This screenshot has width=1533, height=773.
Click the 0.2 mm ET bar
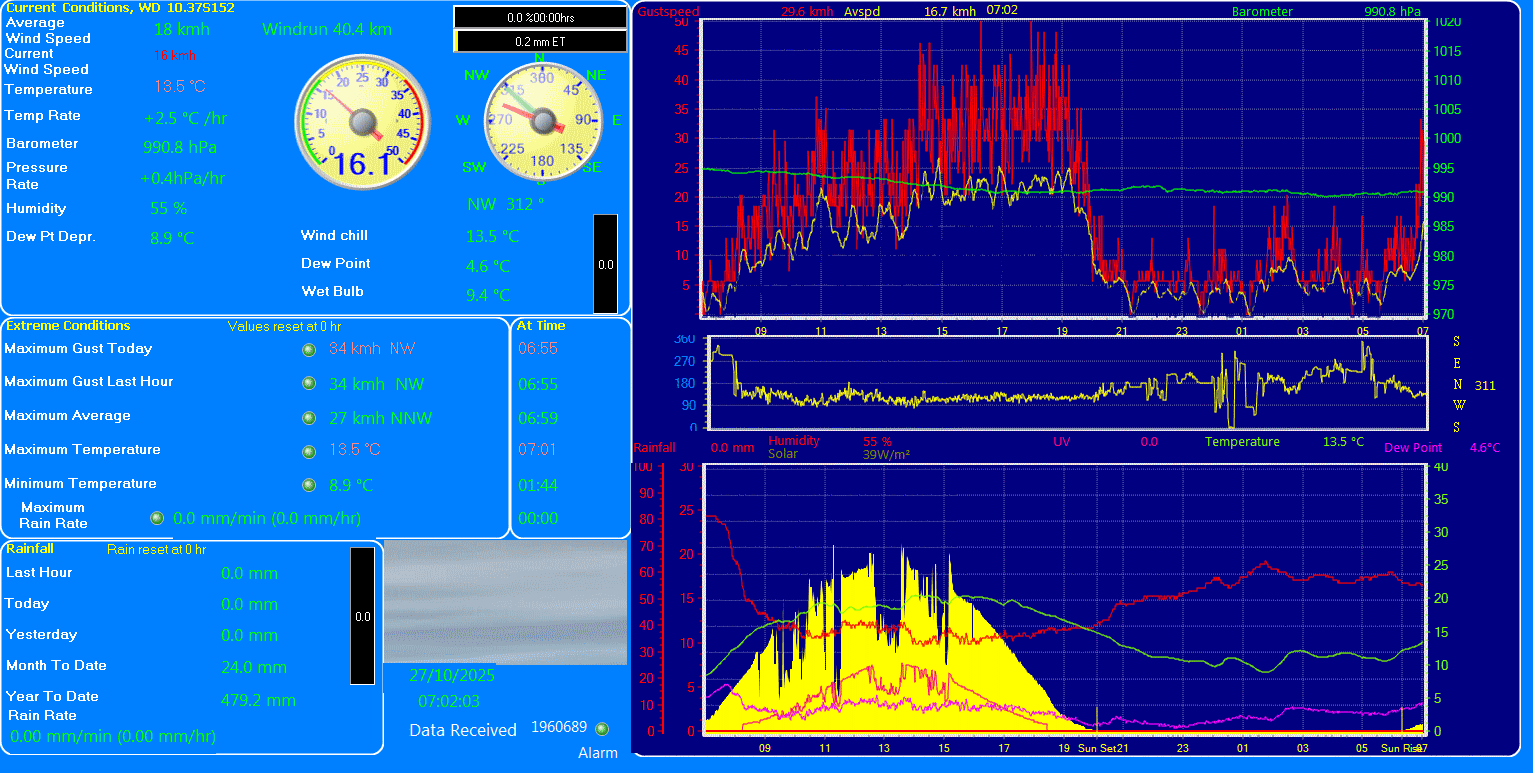tap(540, 42)
